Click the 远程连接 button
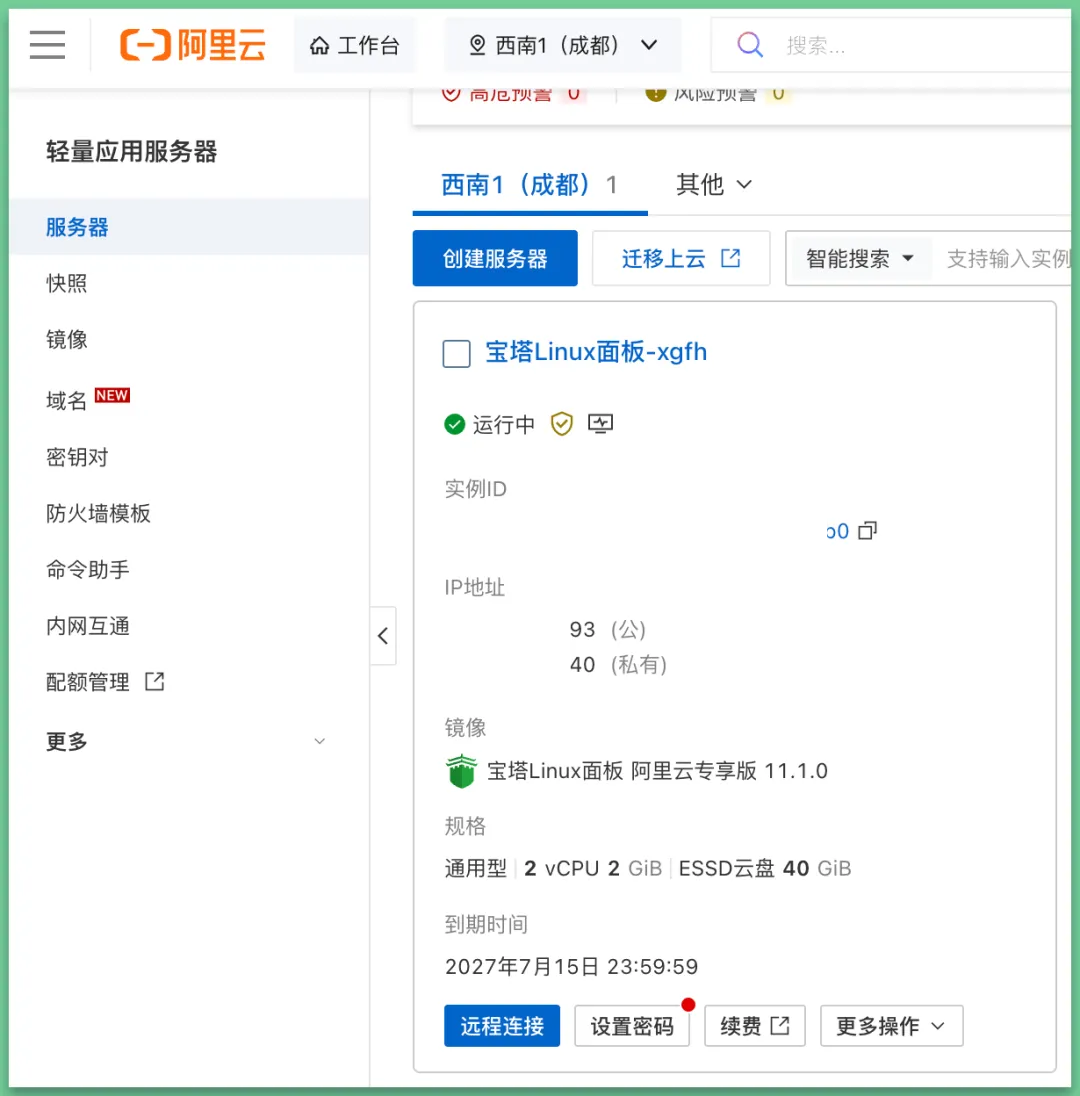The image size is (1080, 1096). coord(502,1025)
